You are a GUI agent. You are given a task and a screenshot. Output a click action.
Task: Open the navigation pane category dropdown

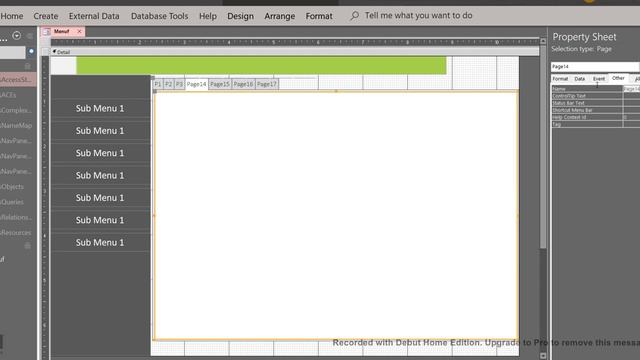point(16,36)
